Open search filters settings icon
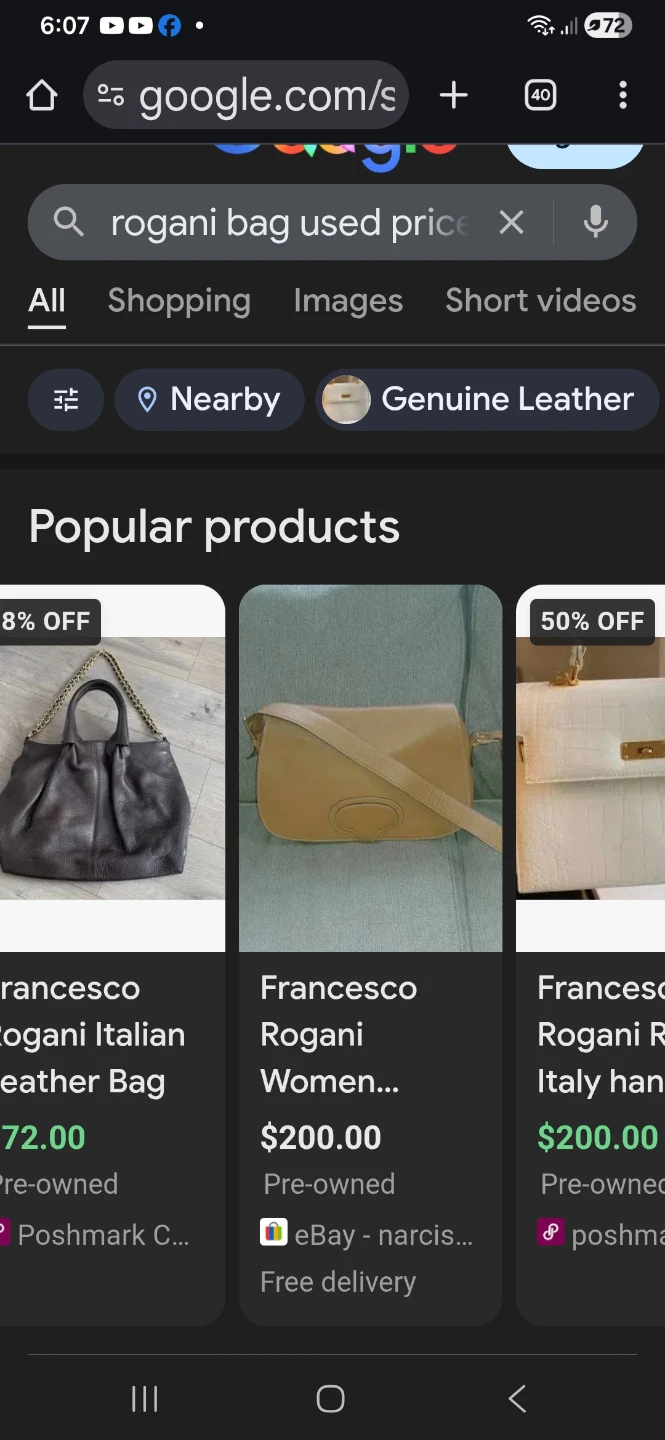The image size is (665, 1440). tap(66, 400)
